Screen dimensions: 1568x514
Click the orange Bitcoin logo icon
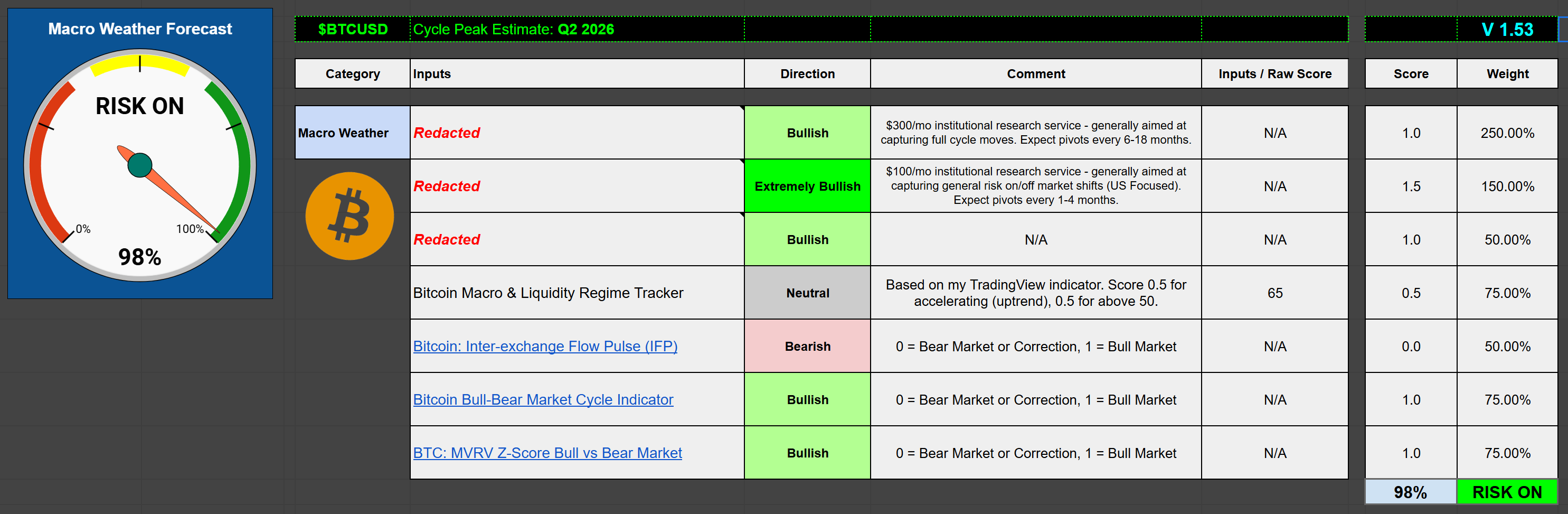coord(350,216)
